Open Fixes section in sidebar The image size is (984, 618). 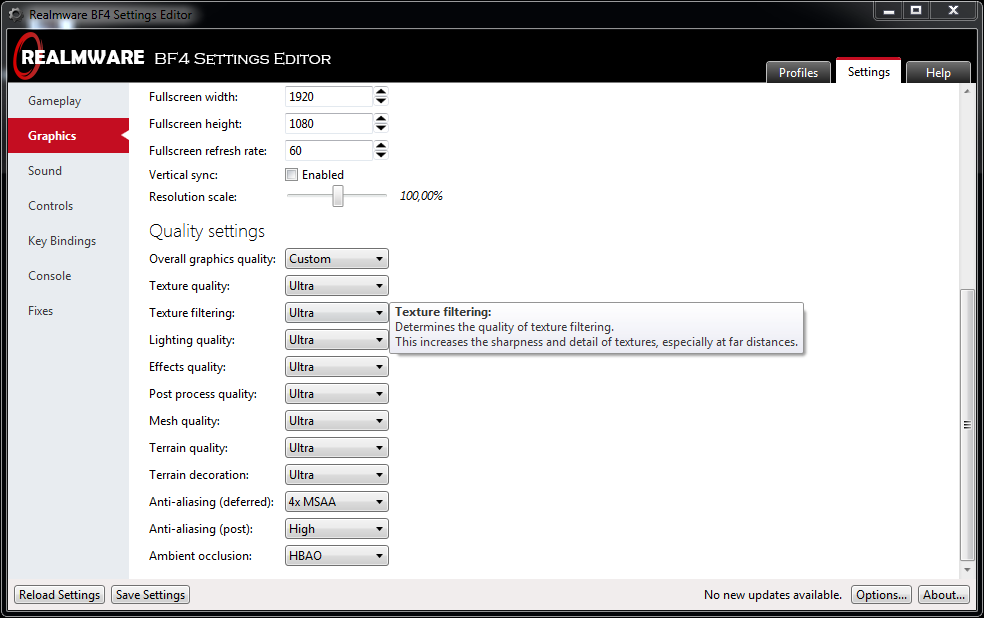coord(68,311)
